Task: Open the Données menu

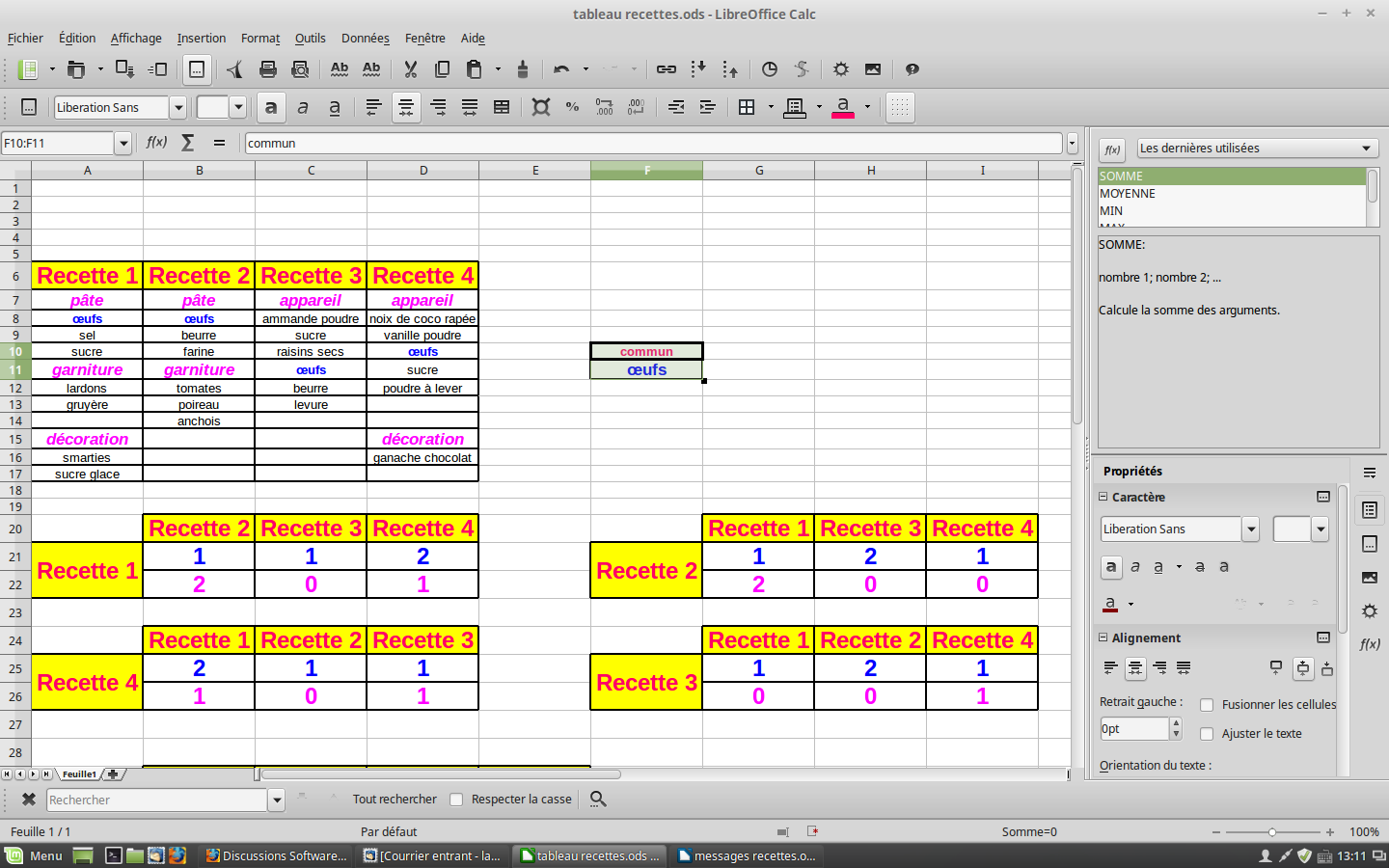Action: point(365,39)
